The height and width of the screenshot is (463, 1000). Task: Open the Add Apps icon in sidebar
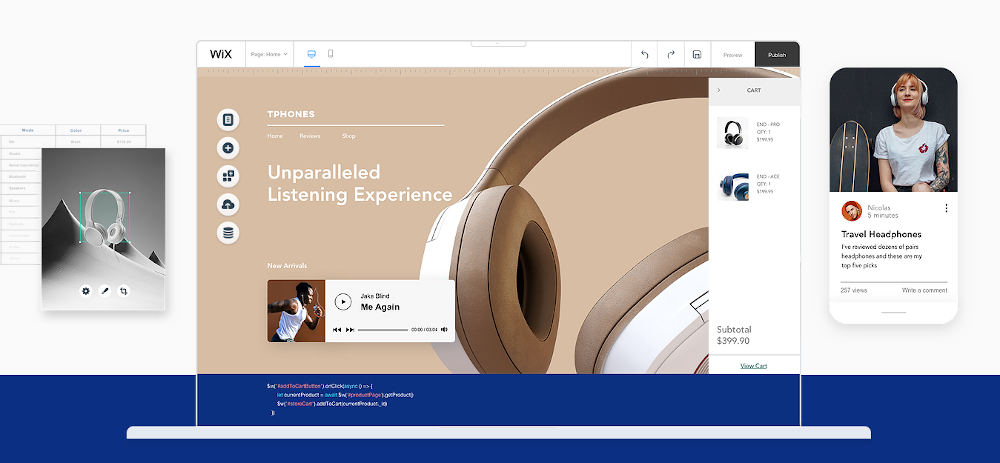point(228,176)
